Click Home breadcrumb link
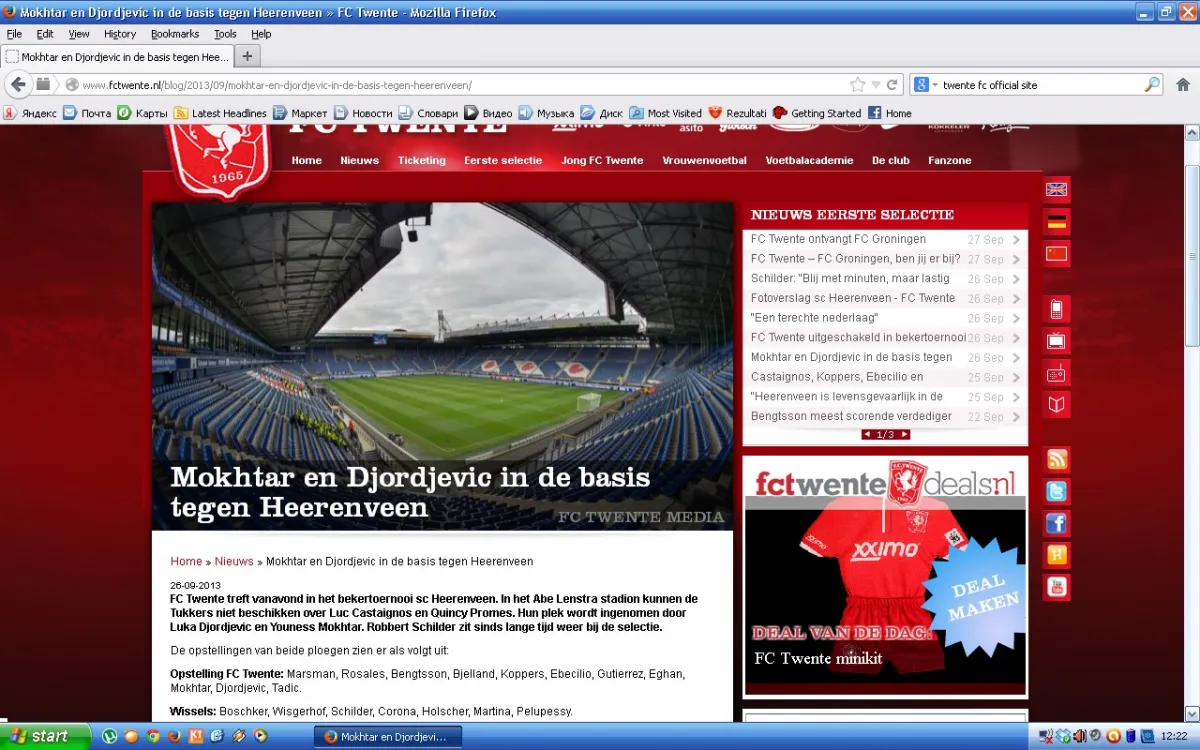This screenshot has width=1200, height=750. [x=186, y=561]
